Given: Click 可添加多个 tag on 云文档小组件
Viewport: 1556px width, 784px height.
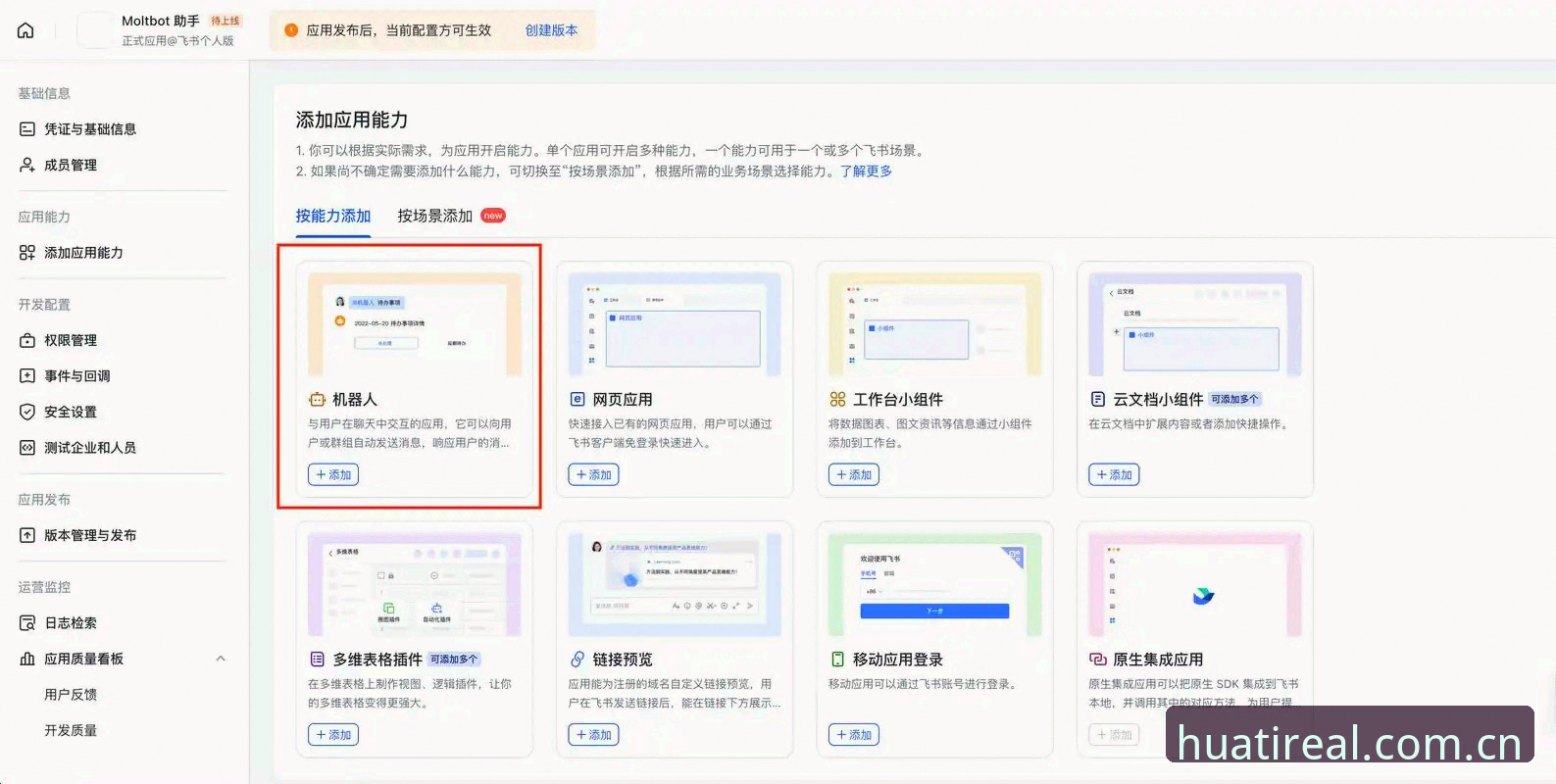Looking at the screenshot, I should pos(1234,399).
